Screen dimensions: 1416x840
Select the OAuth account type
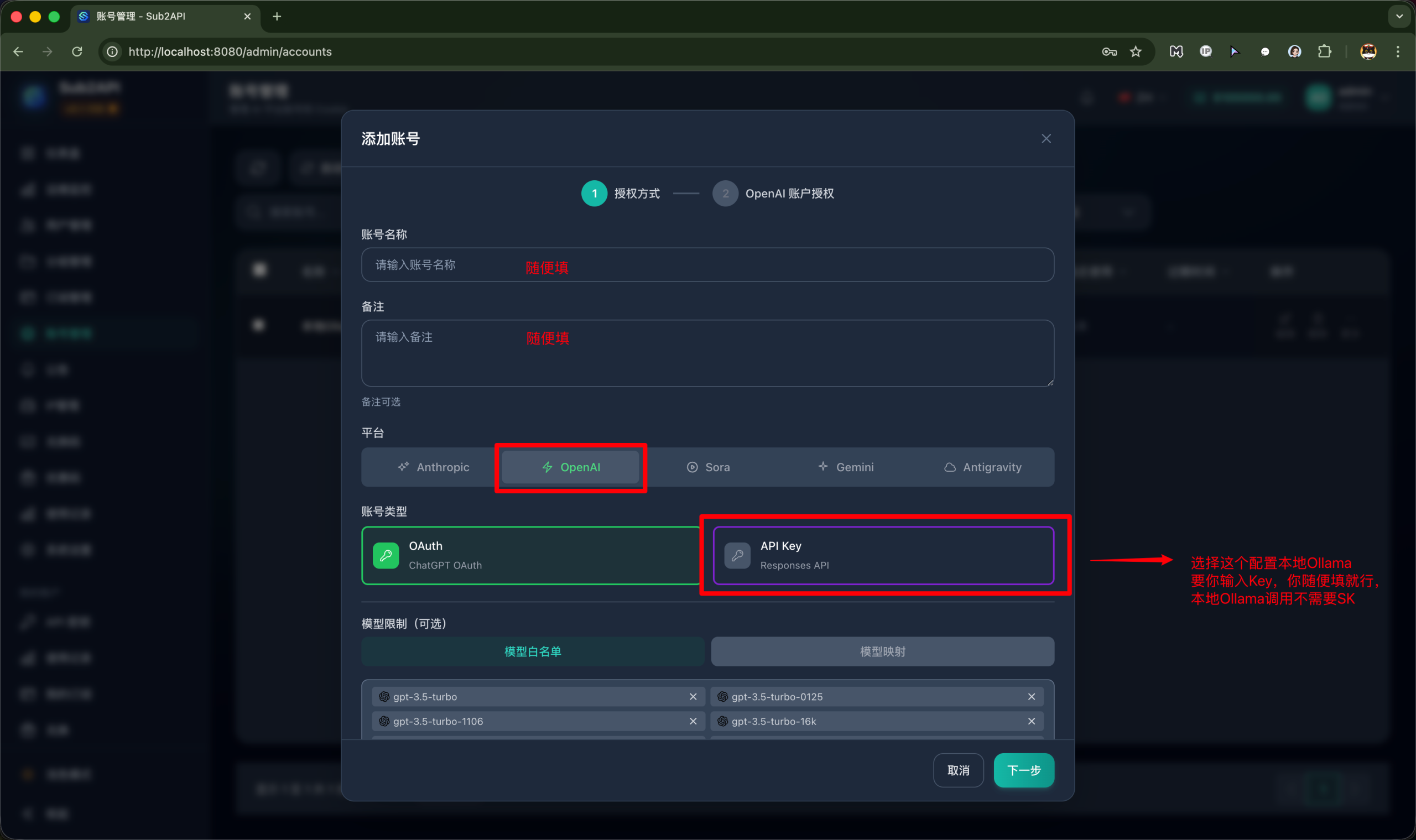click(x=530, y=555)
